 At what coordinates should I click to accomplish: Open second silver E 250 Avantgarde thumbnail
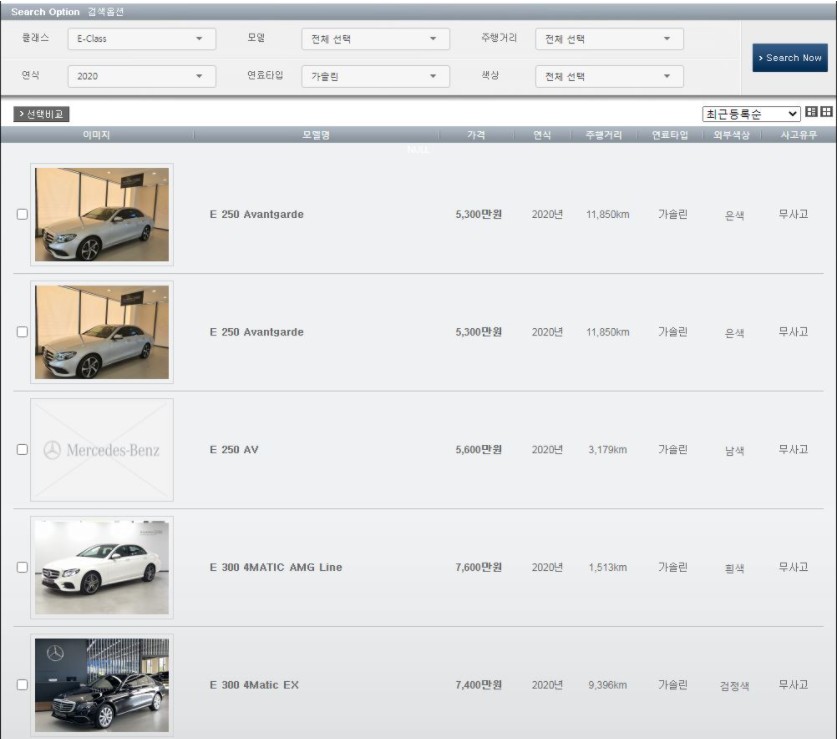pos(102,332)
